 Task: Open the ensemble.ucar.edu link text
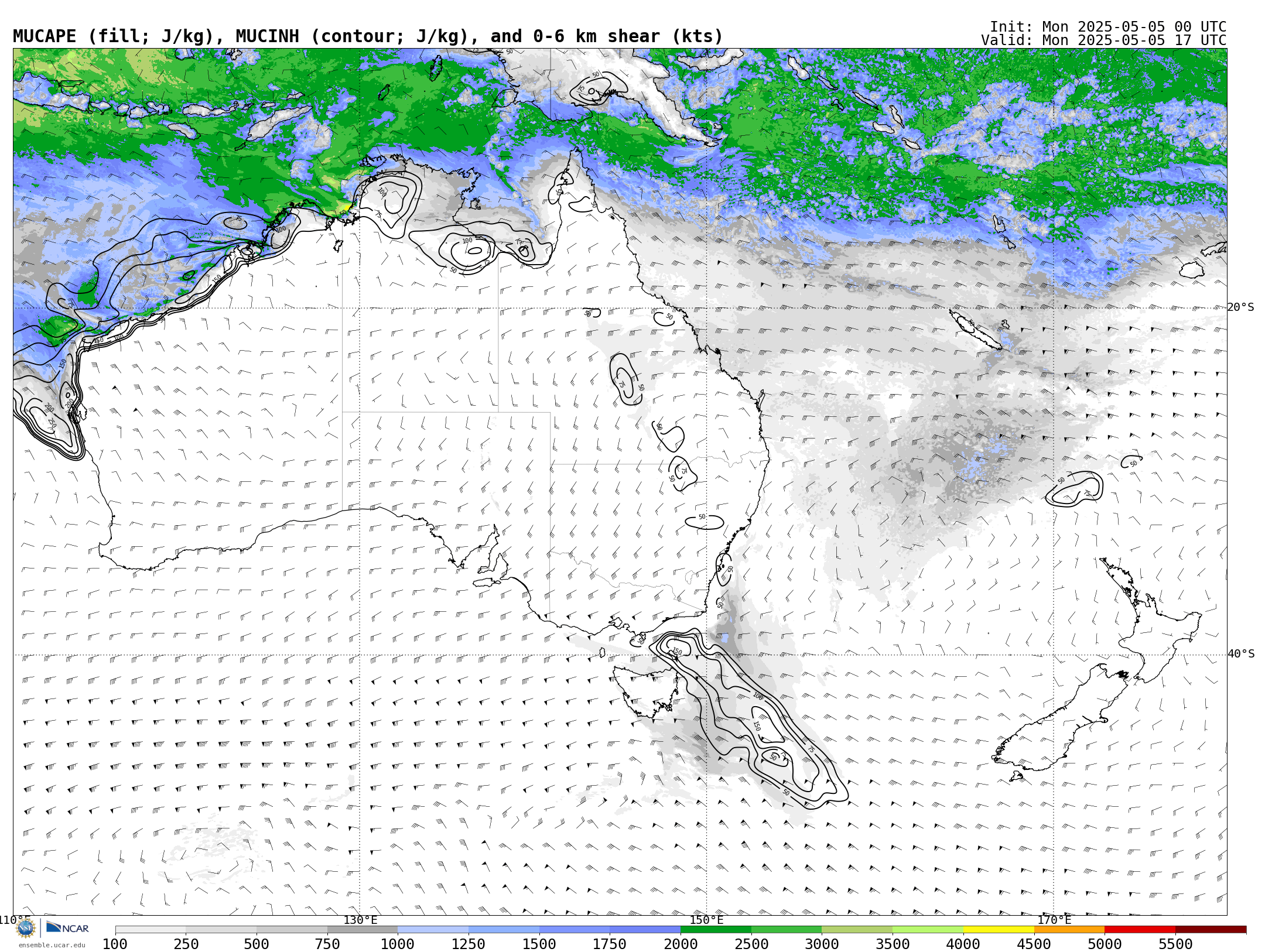[x=52, y=945]
